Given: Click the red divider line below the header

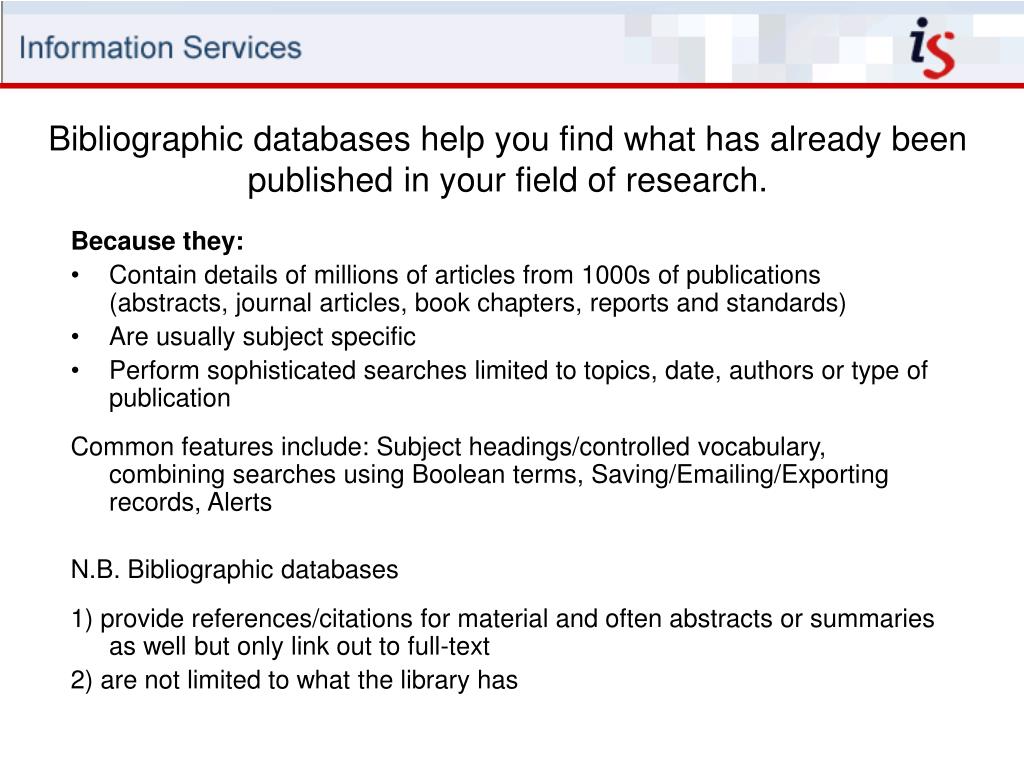Looking at the screenshot, I should [512, 85].
